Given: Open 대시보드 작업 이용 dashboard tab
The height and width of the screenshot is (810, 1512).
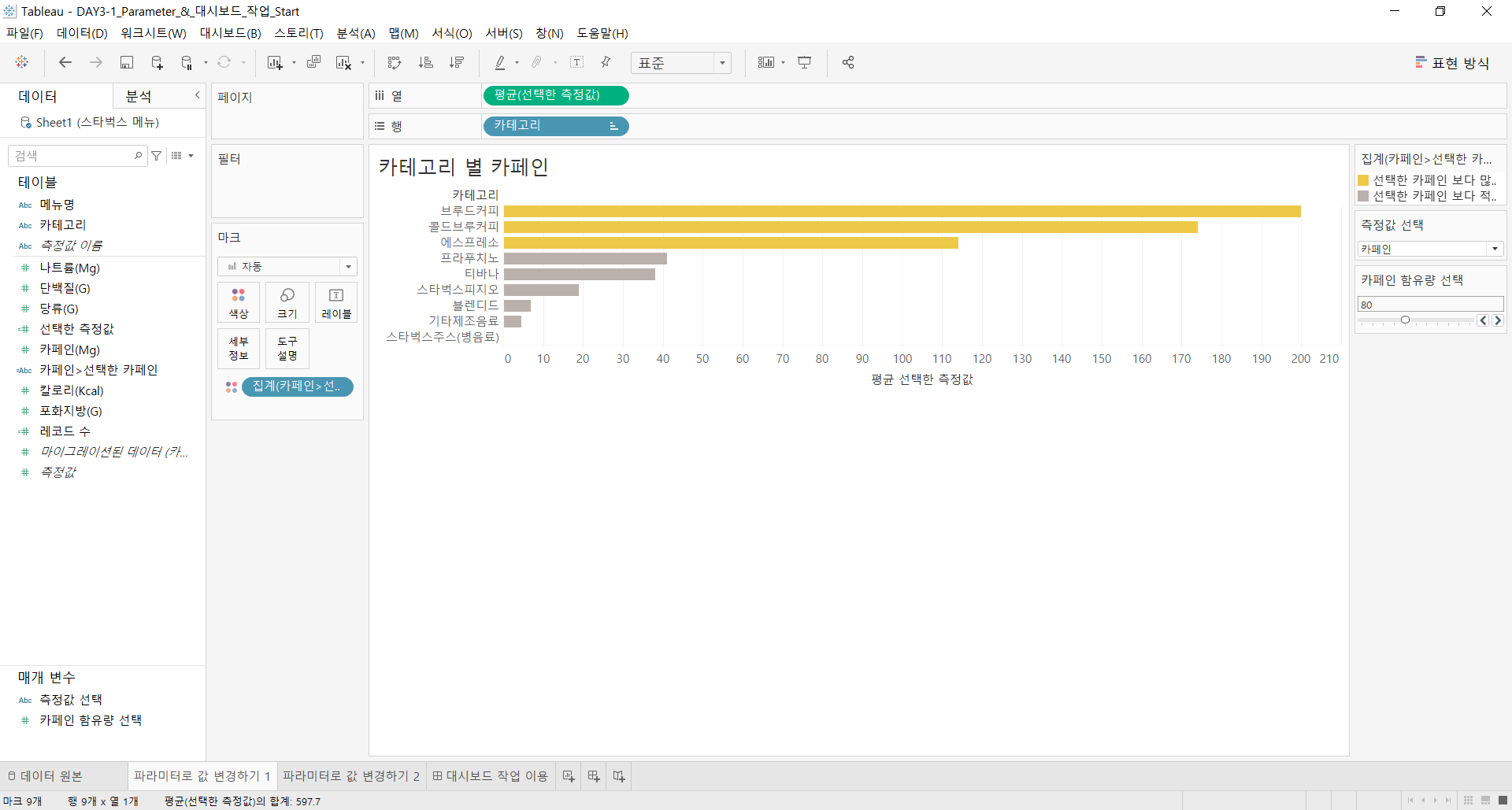Looking at the screenshot, I should pyautogui.click(x=490, y=776).
